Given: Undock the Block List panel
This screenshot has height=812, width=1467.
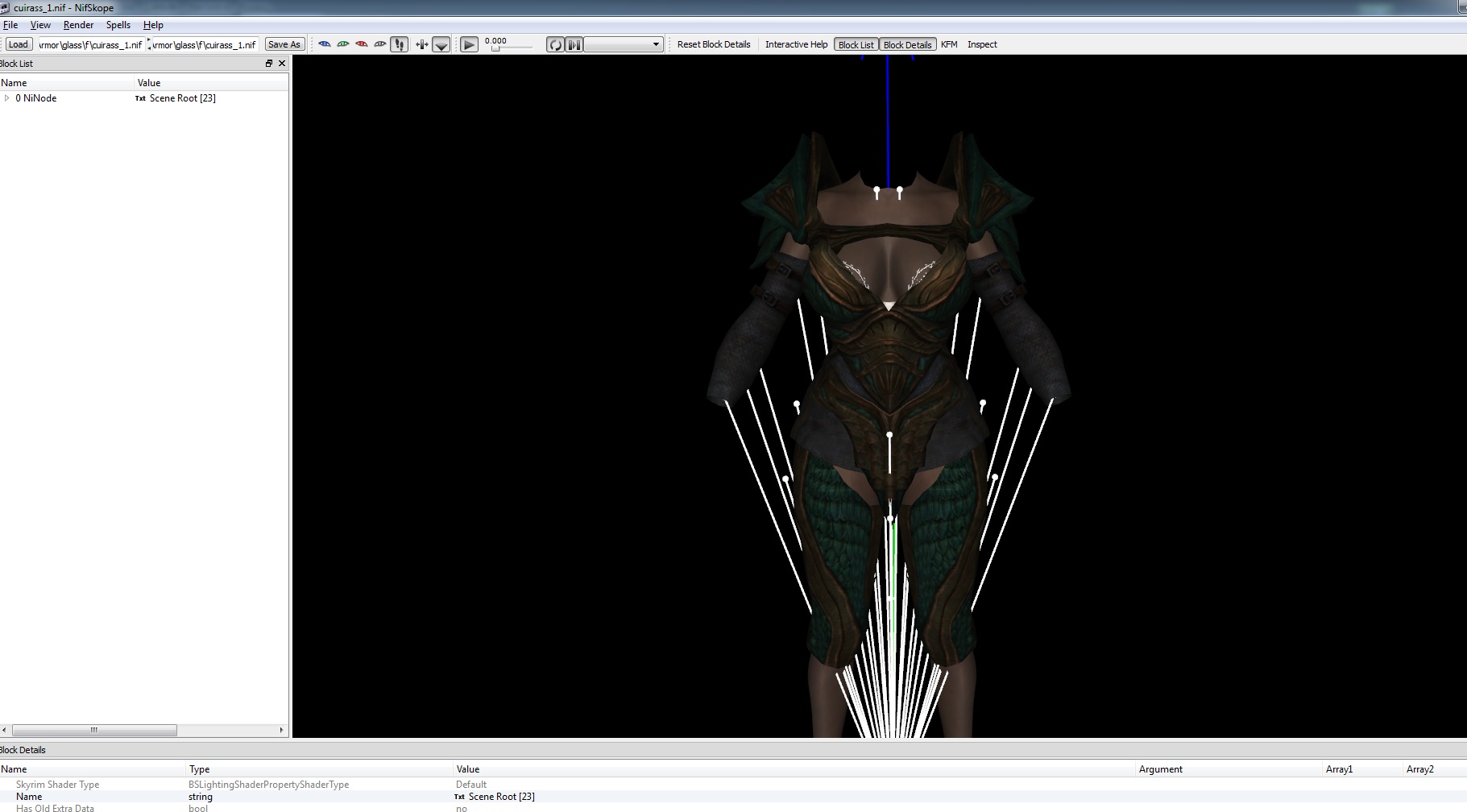Looking at the screenshot, I should coord(269,64).
